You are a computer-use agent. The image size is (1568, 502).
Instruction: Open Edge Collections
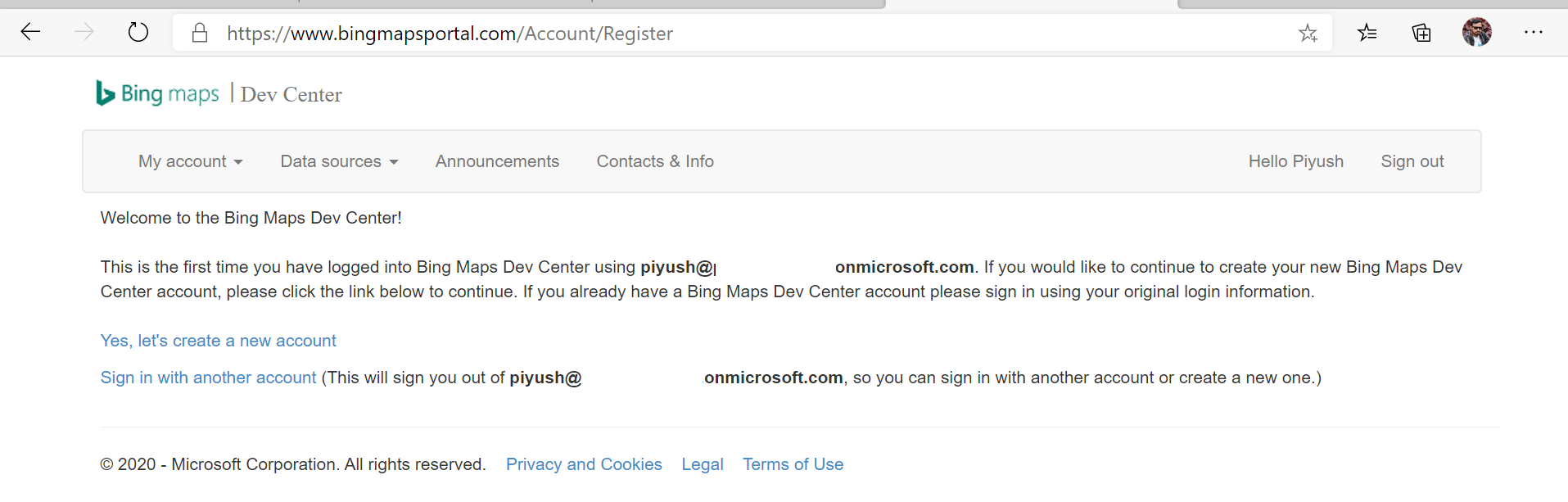[x=1421, y=33]
